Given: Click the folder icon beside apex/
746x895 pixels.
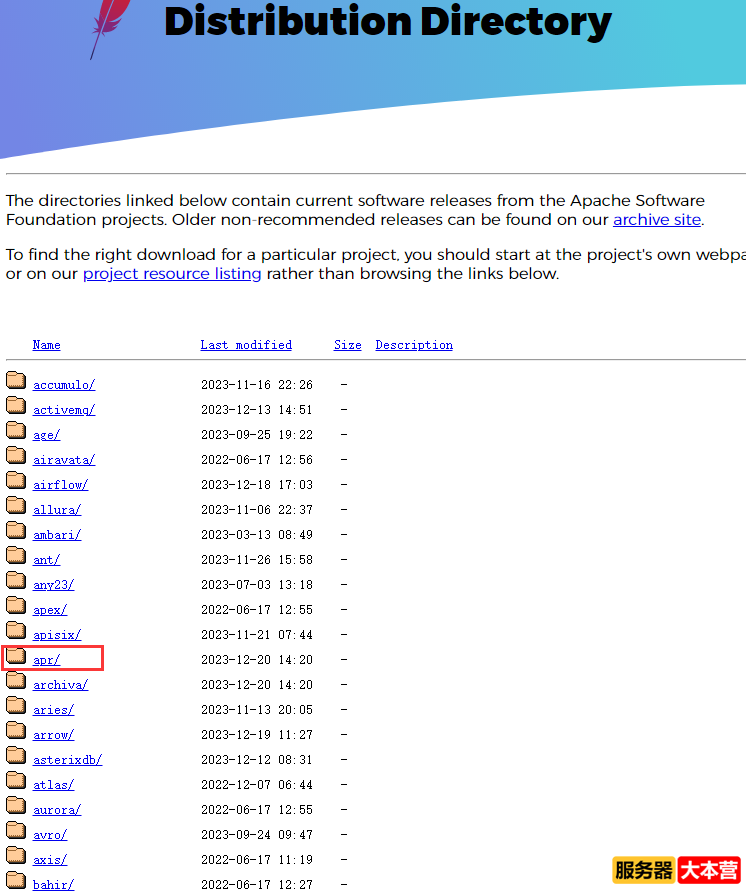Looking at the screenshot, I should (16, 606).
